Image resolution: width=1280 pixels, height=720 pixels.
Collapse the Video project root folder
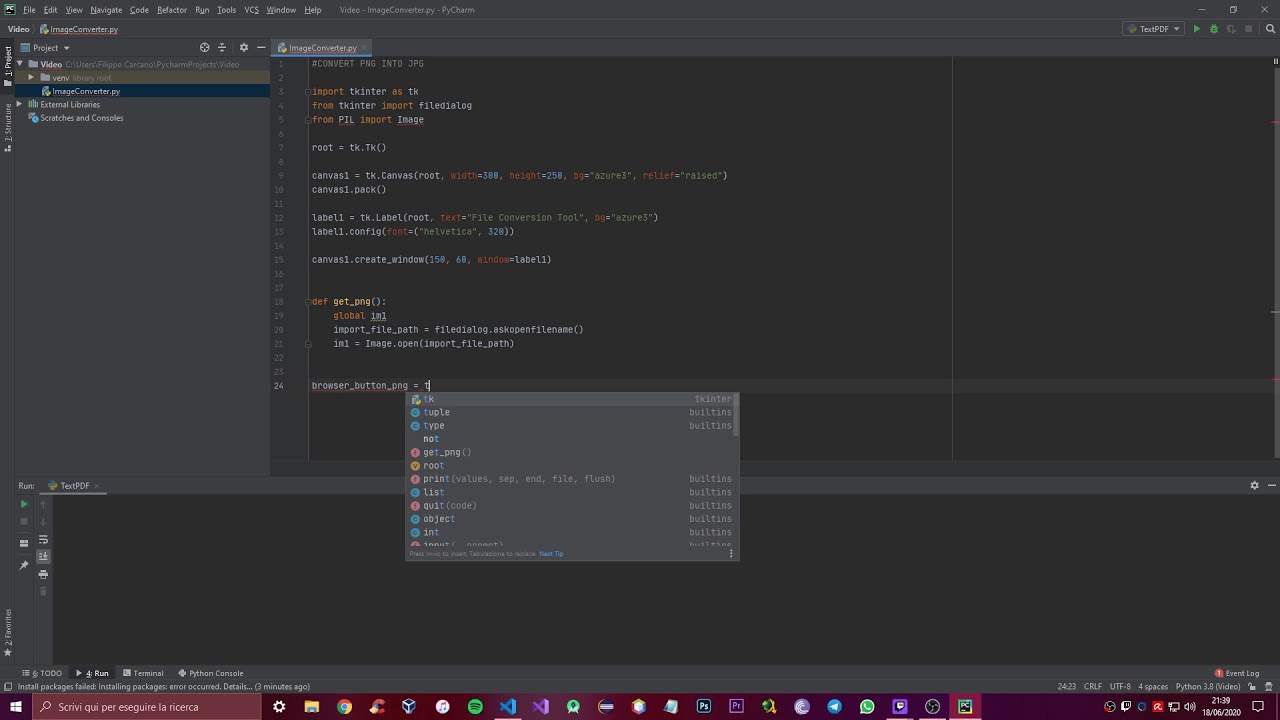click(19, 64)
